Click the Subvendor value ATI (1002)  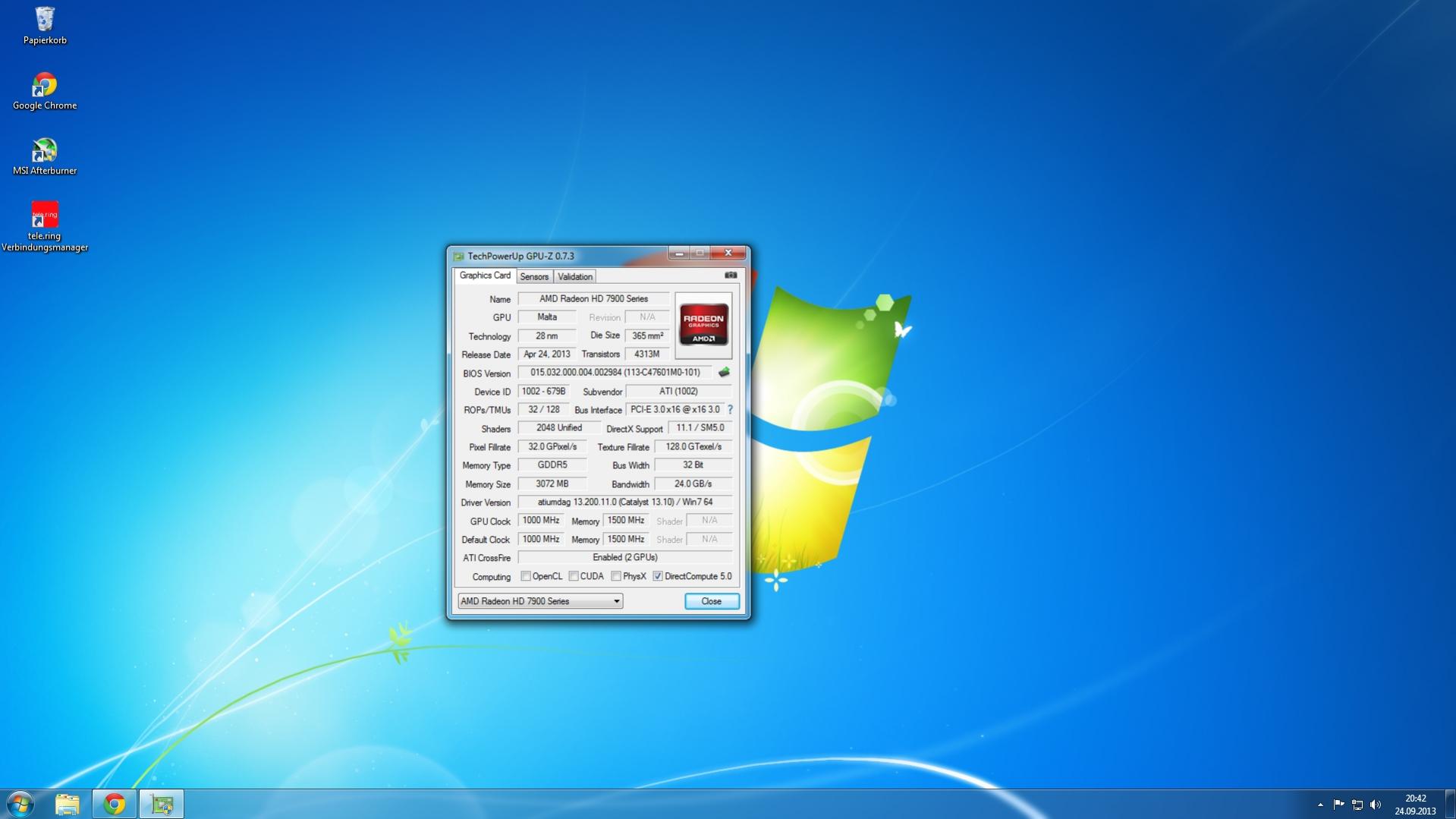[x=678, y=392]
